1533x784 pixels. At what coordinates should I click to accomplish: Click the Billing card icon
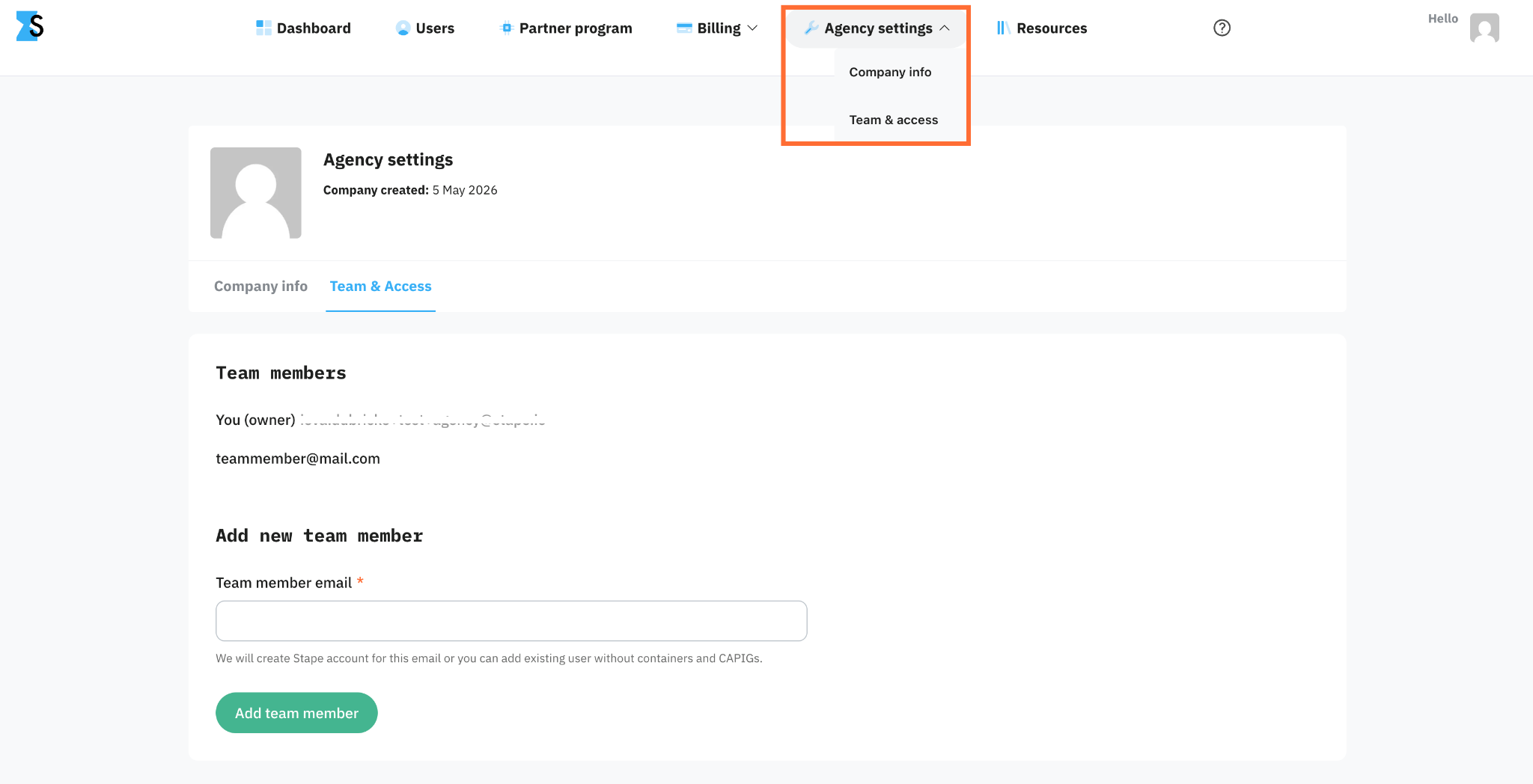(x=684, y=28)
